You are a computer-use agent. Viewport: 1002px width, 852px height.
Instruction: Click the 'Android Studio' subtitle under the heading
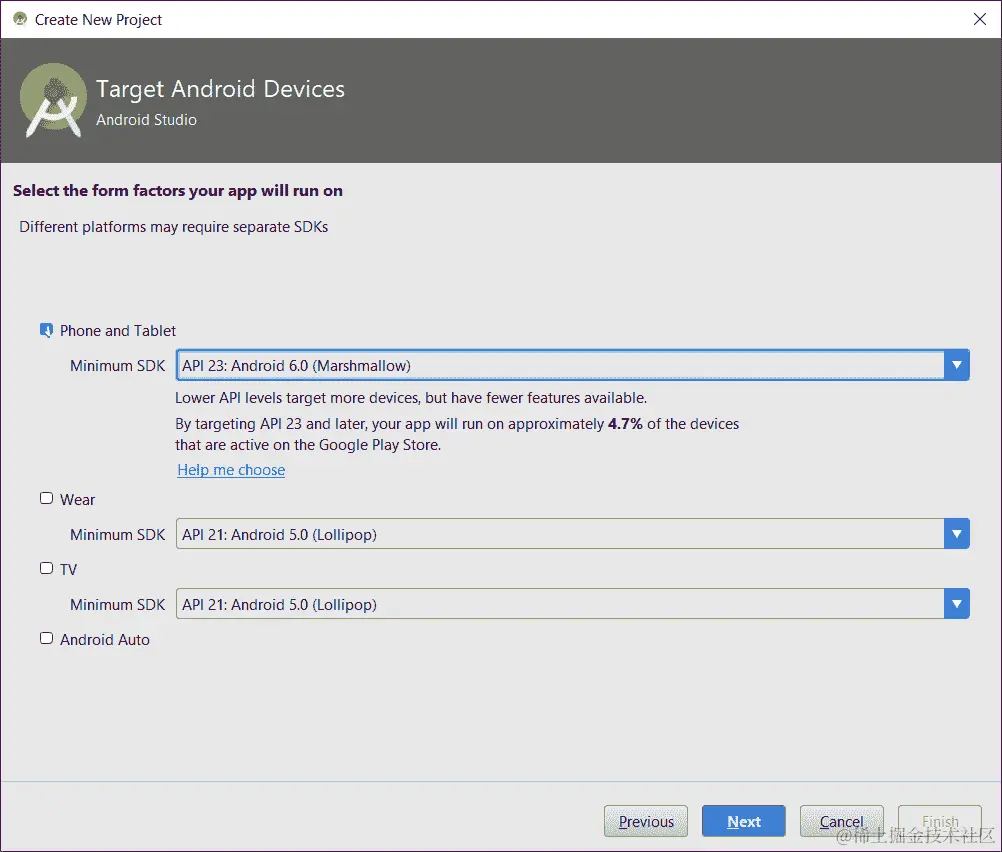(146, 120)
